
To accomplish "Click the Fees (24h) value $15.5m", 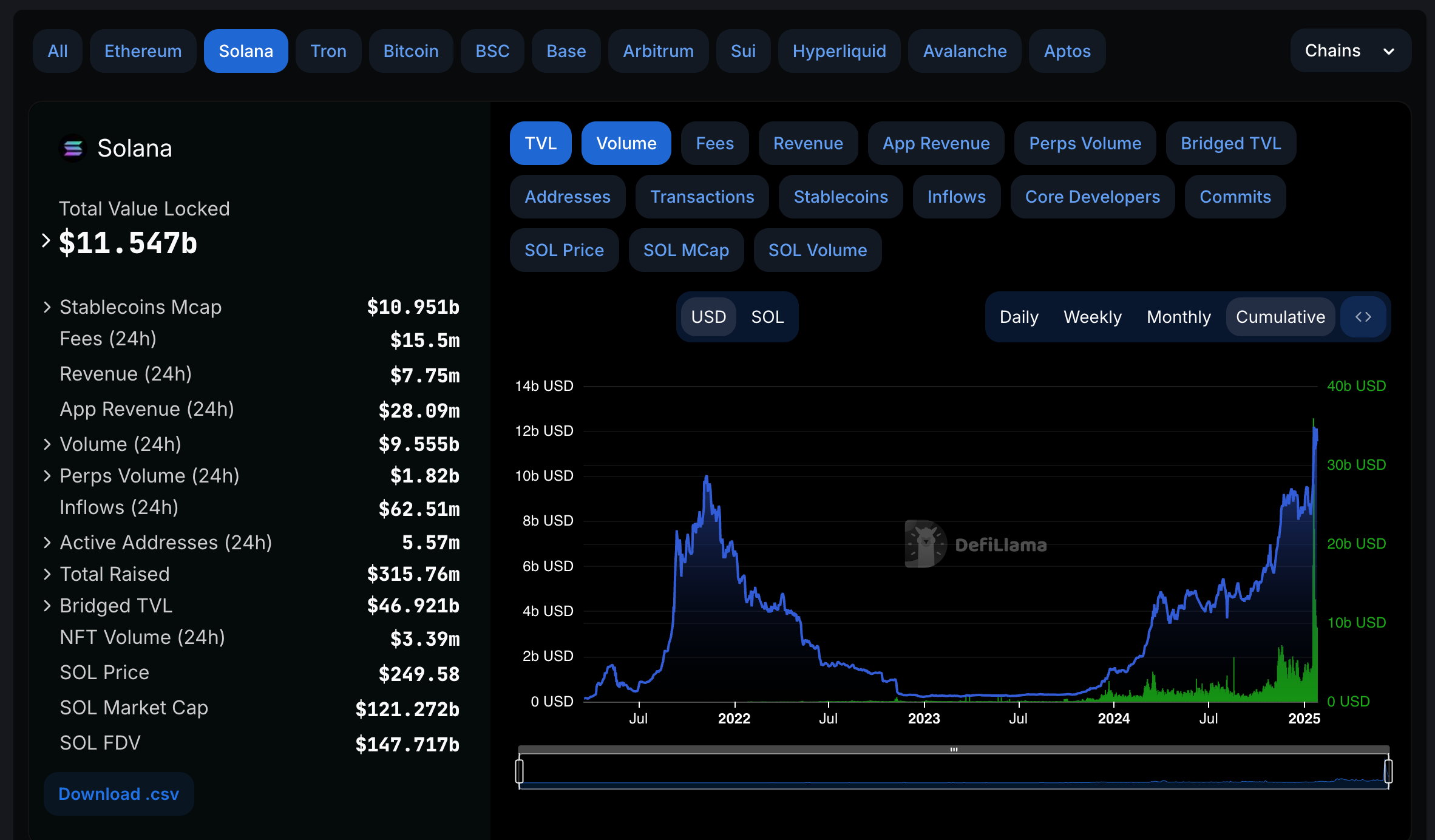I will (425, 340).
